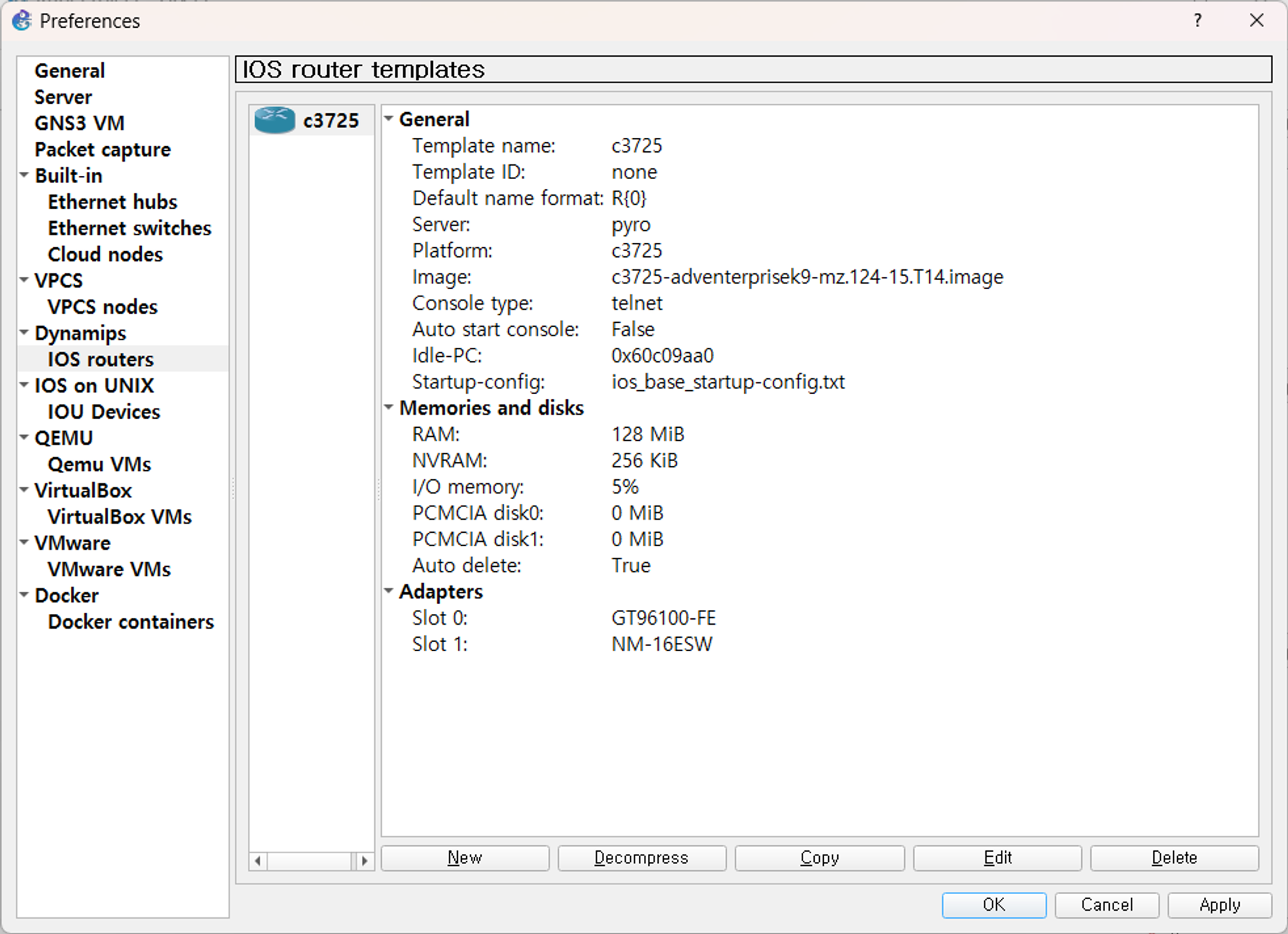Viewport: 1288px width, 934px height.
Task: Select the RAM value 128 MiB
Action: coord(647,434)
